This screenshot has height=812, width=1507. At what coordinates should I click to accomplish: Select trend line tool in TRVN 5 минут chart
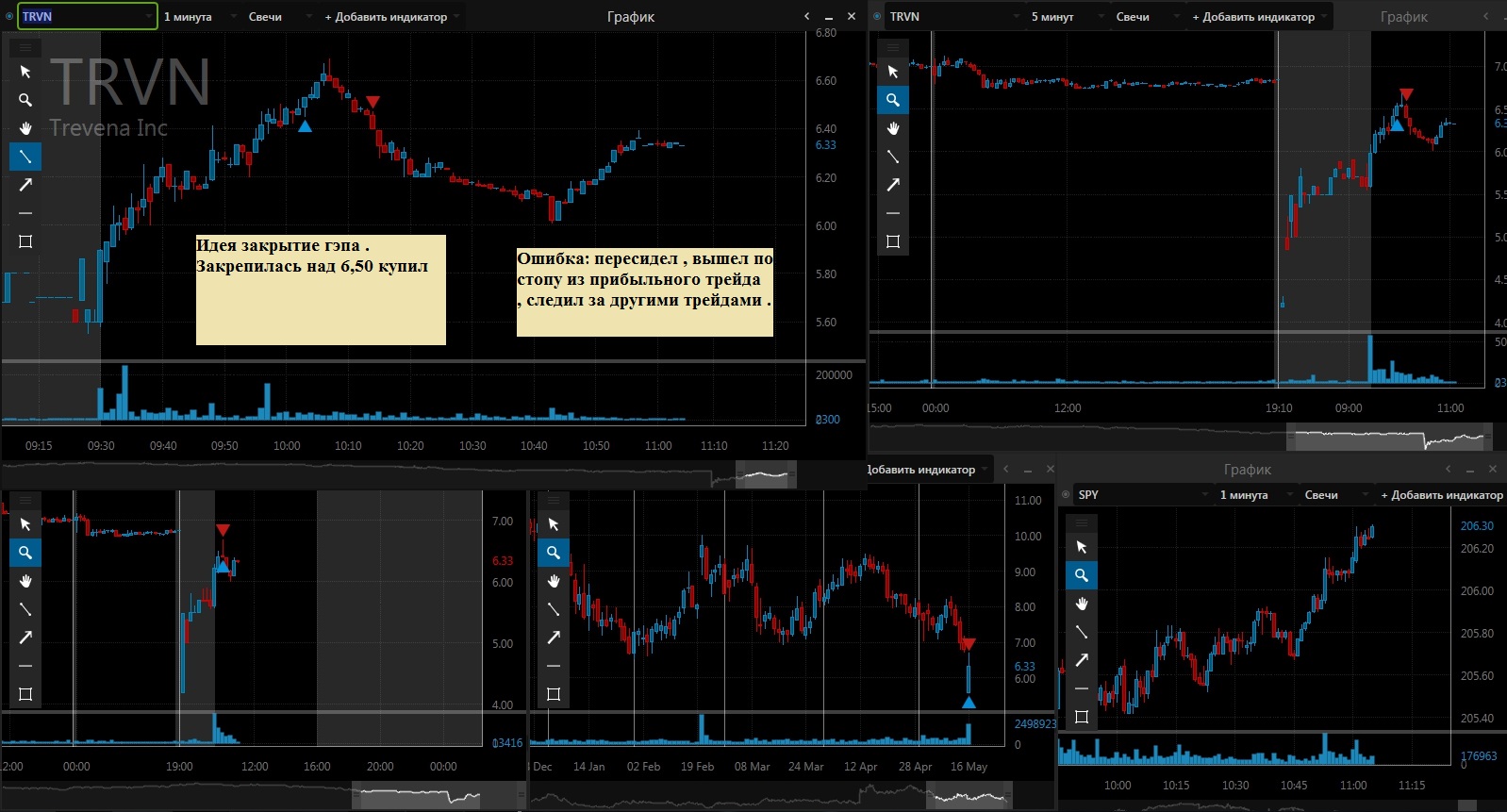click(893, 157)
